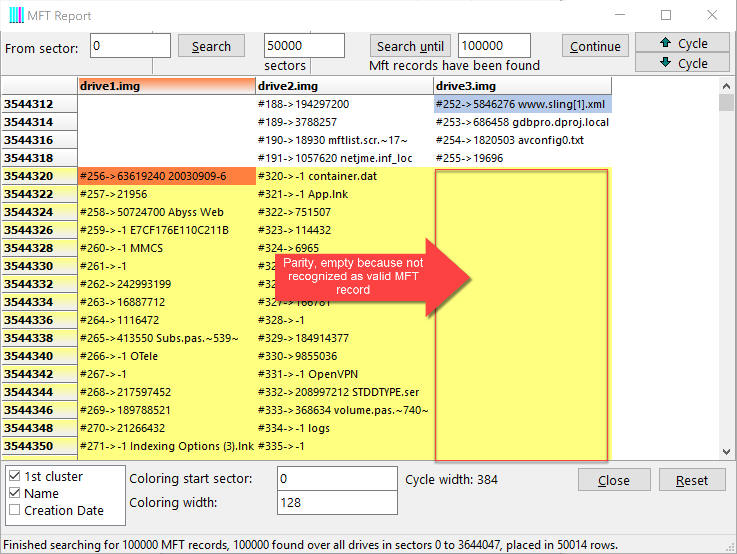The image size is (737, 554).
Task: Click the Reset button
Action: click(692, 480)
